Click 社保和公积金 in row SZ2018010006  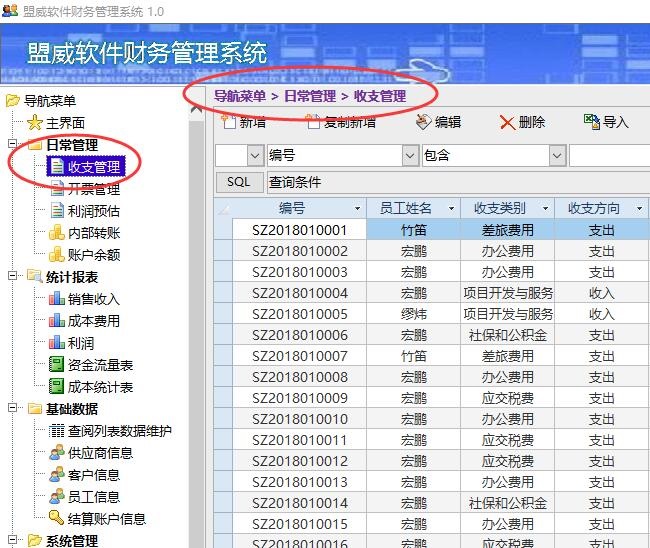pyautogui.click(x=508, y=335)
